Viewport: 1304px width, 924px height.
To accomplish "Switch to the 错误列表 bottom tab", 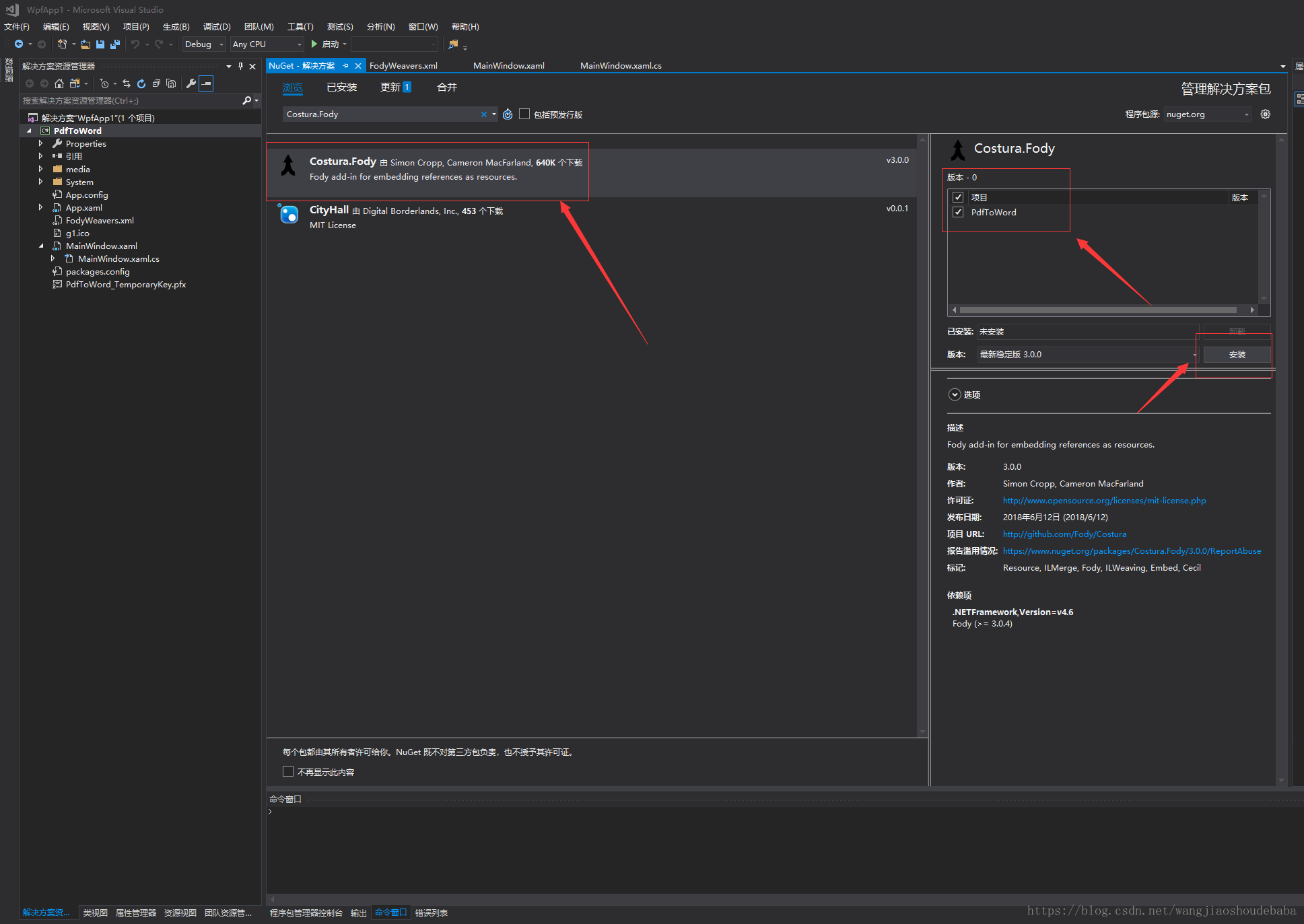I will pyautogui.click(x=431, y=913).
